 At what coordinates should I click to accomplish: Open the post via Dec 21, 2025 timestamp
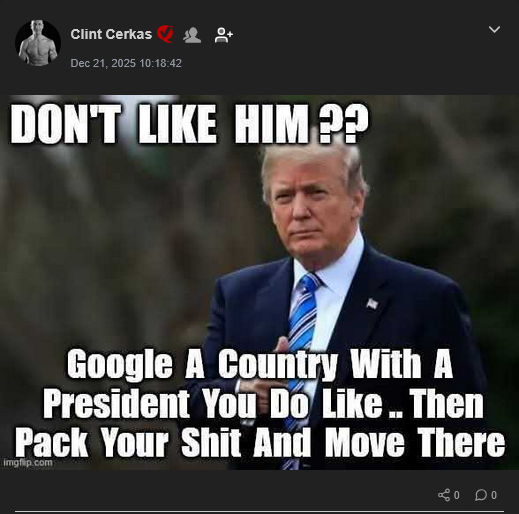pyautogui.click(x=126, y=63)
